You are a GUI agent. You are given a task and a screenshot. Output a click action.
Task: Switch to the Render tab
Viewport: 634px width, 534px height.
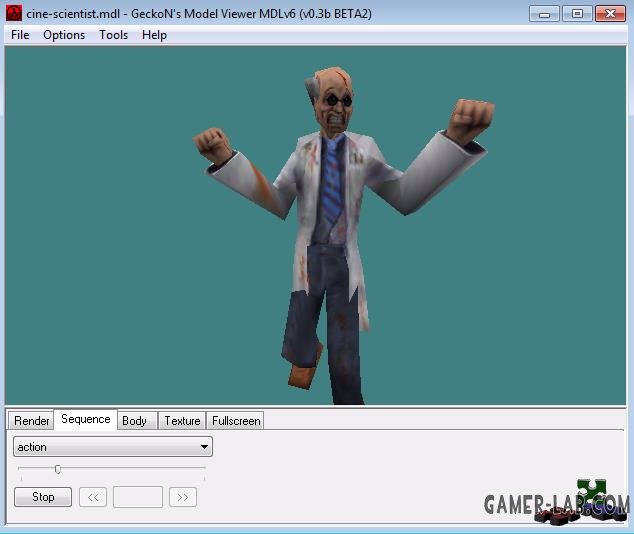pos(31,421)
